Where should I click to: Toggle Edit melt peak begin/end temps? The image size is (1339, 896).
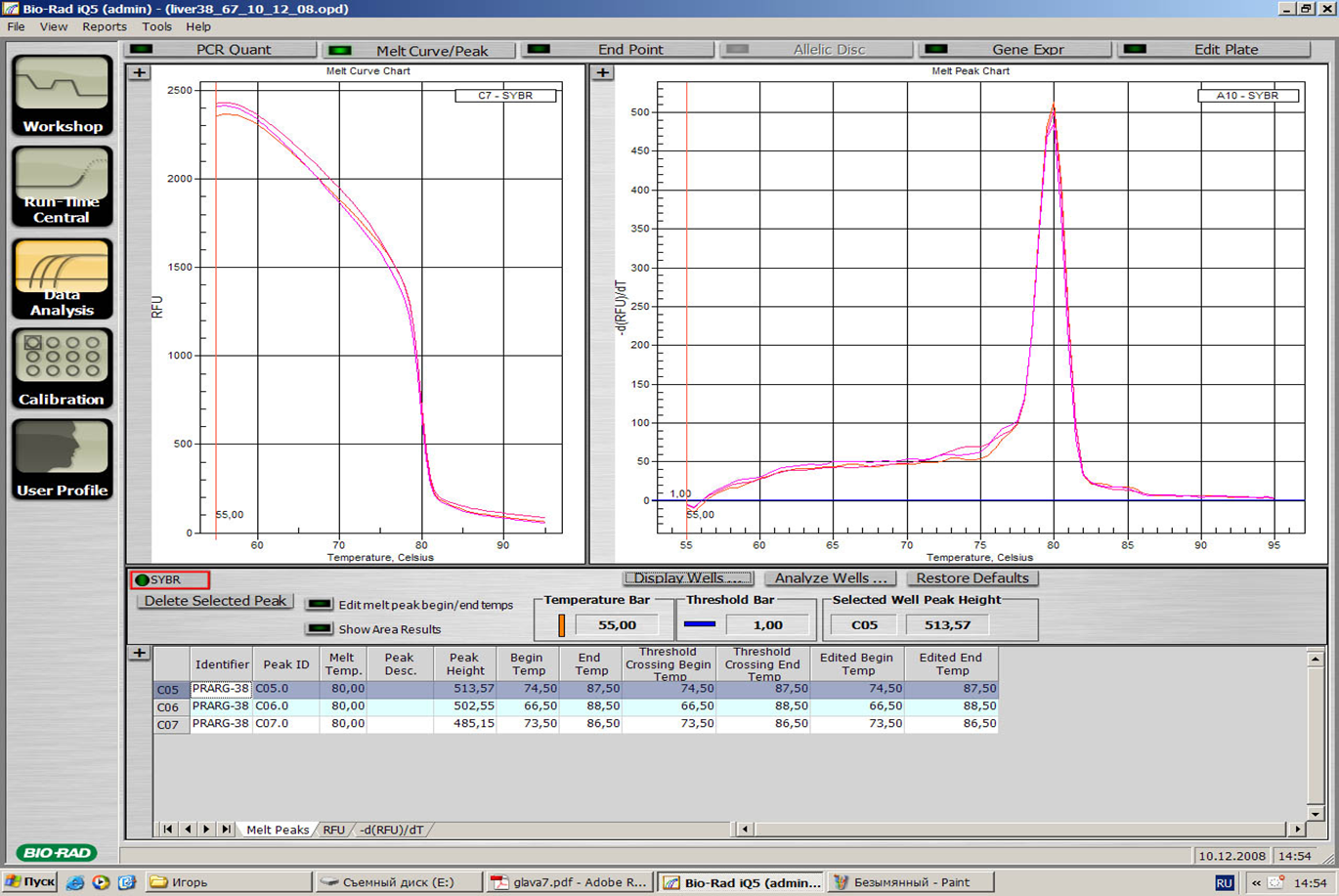pyautogui.click(x=319, y=605)
